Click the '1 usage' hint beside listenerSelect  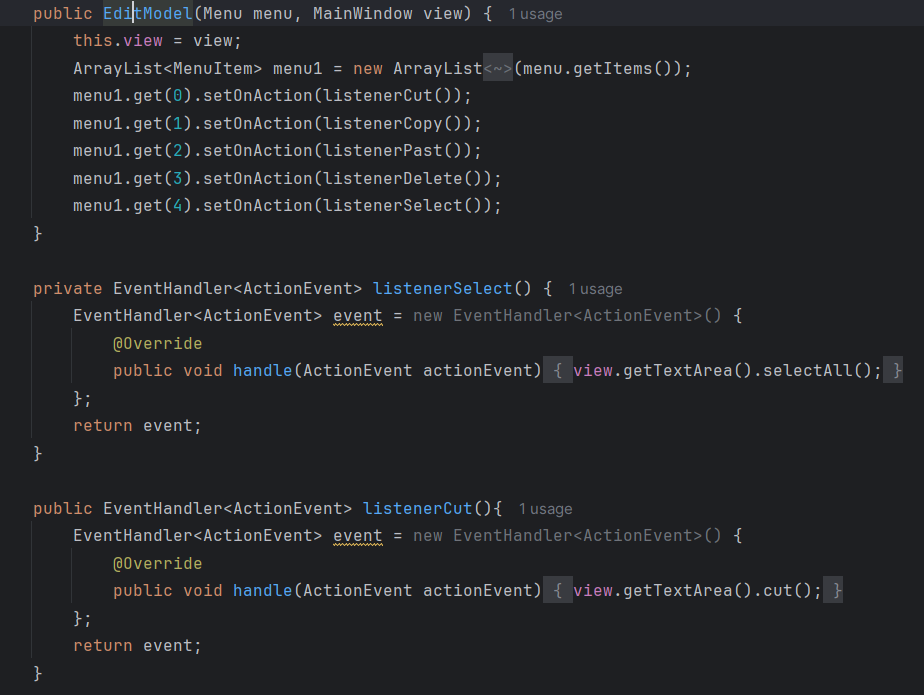tap(595, 289)
